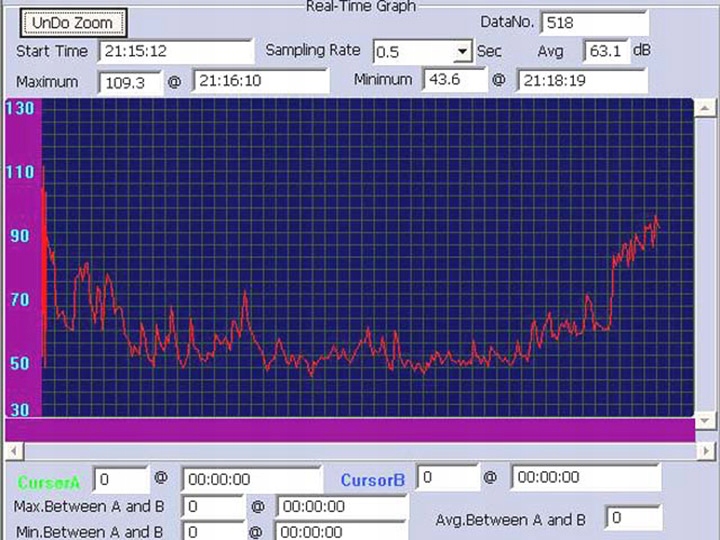Click the Min.Between A and B value field
Screen dimensions: 720x540
(213, 532)
